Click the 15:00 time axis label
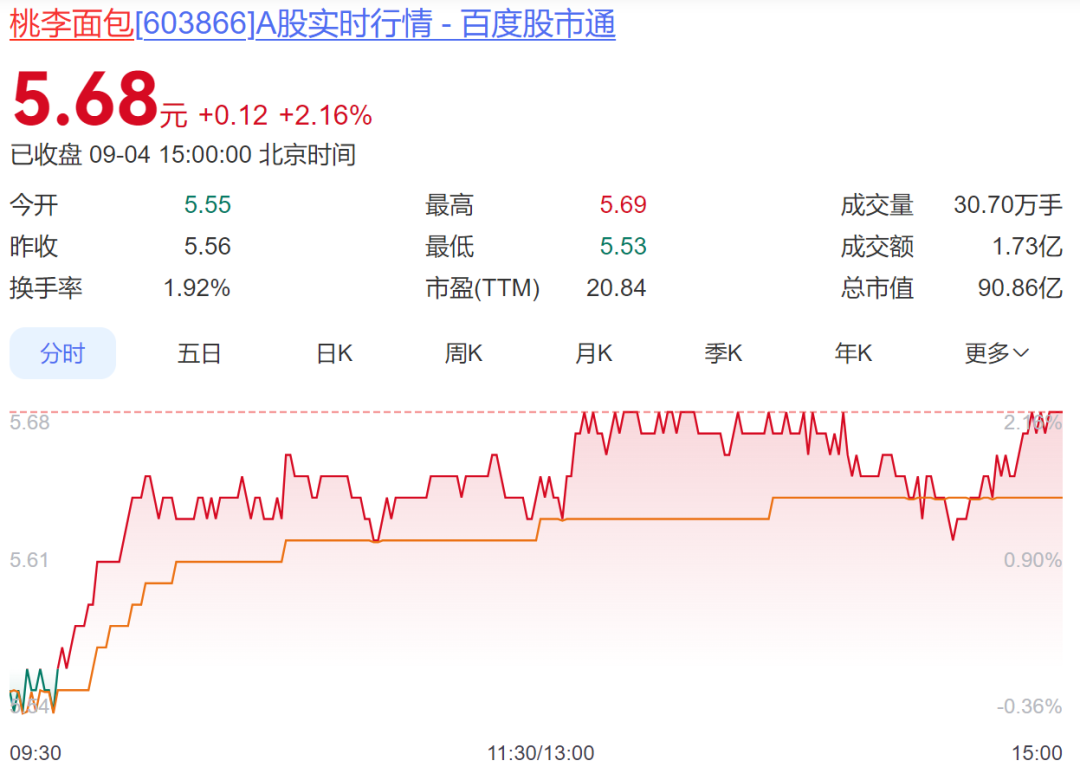The width and height of the screenshot is (1080, 780). [x=1037, y=753]
